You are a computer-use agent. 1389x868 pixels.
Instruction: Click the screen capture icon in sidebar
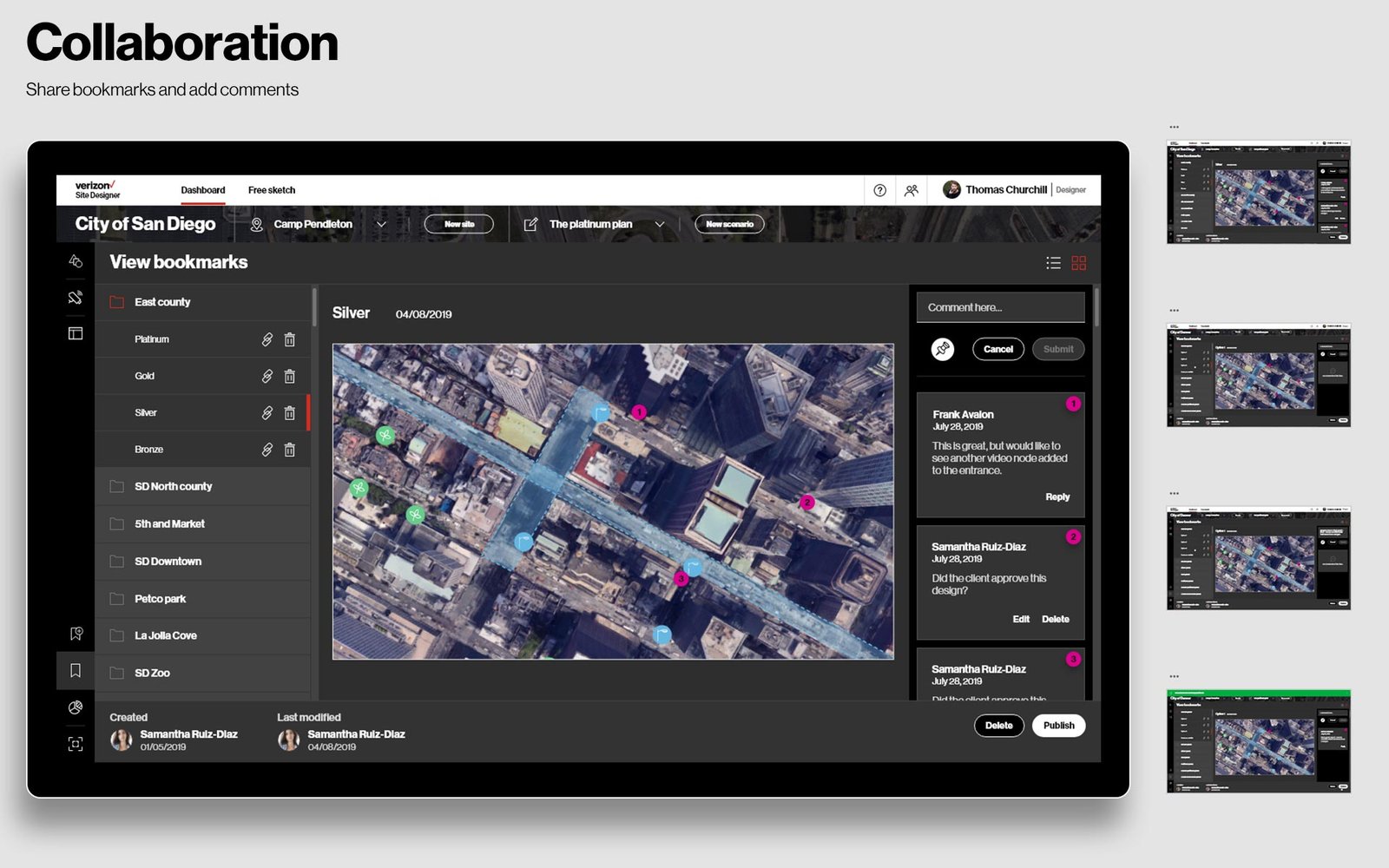coord(76,744)
